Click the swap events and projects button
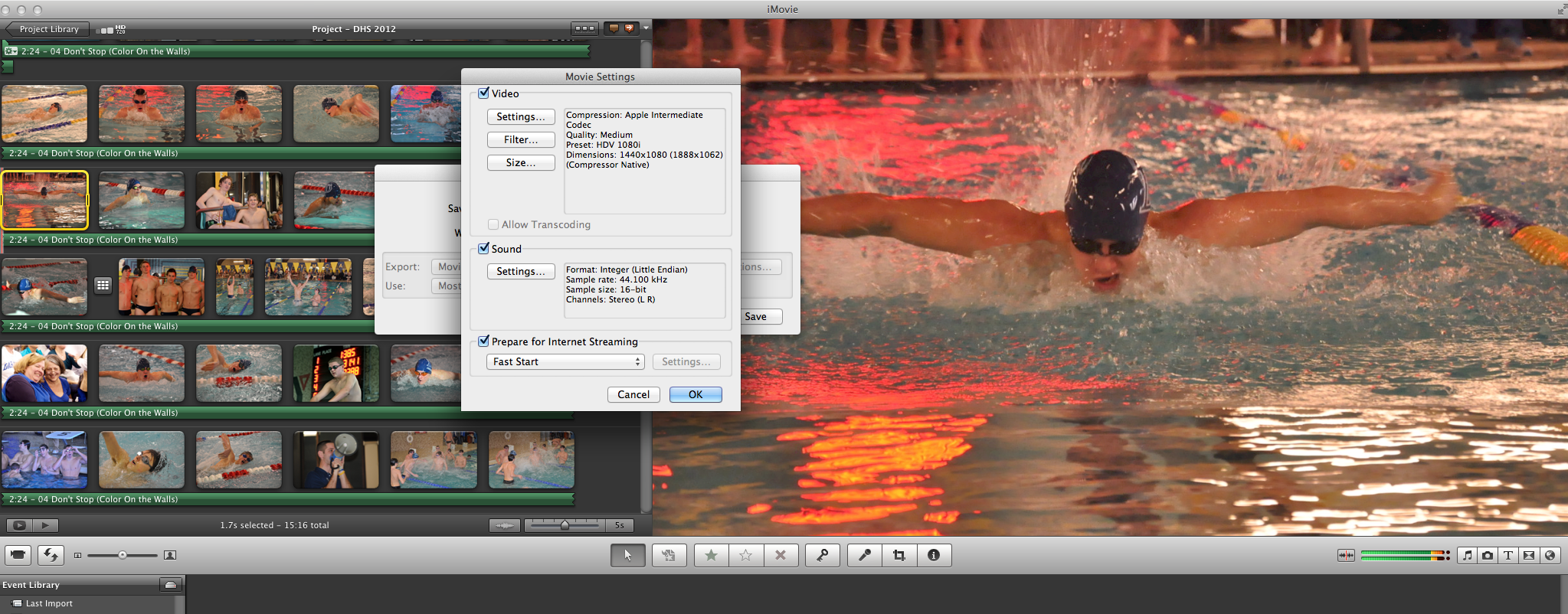Viewport: 1568px width, 614px height. pos(51,555)
